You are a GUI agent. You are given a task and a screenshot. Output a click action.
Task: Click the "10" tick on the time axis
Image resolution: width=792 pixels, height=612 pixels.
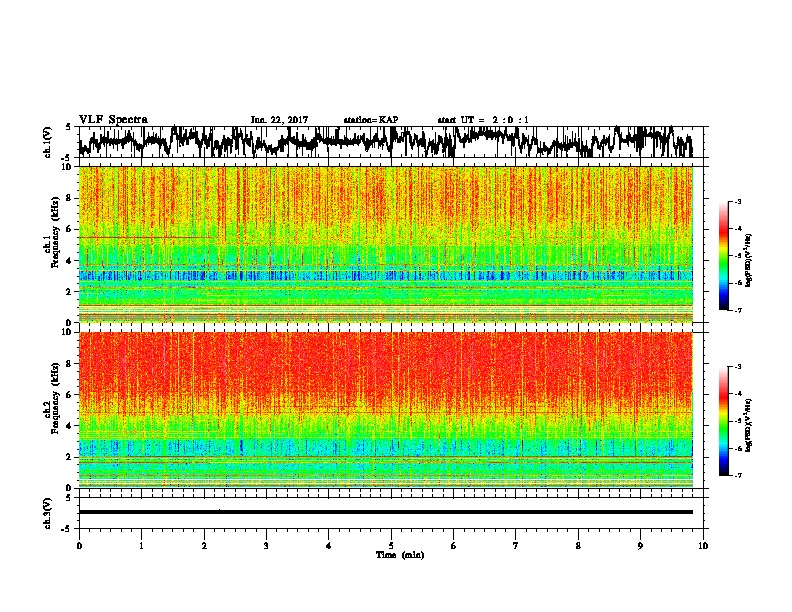703,546
